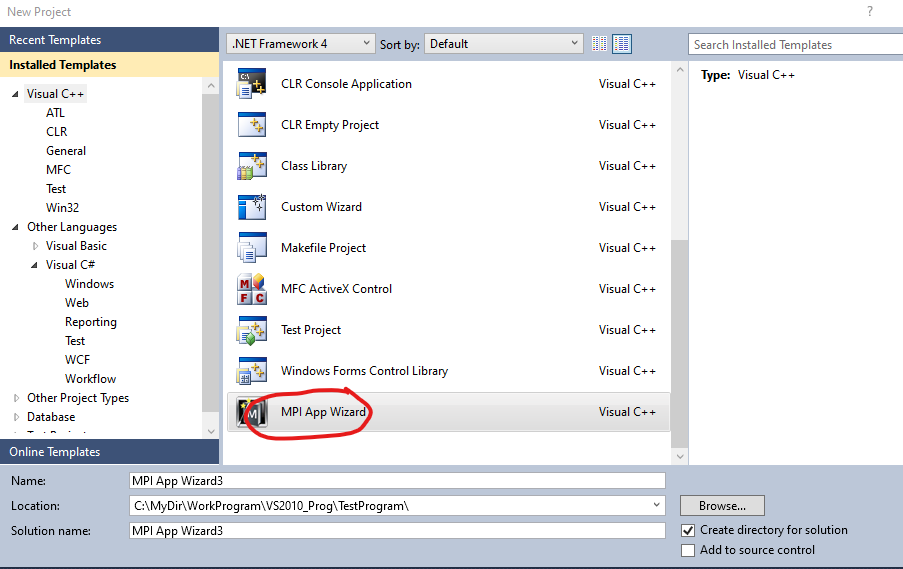Click the Name text field
903x569 pixels.
click(x=397, y=481)
